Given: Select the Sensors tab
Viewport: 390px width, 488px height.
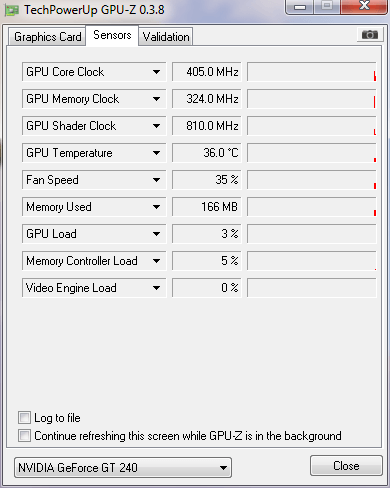Looking at the screenshot, I should 112,35.
